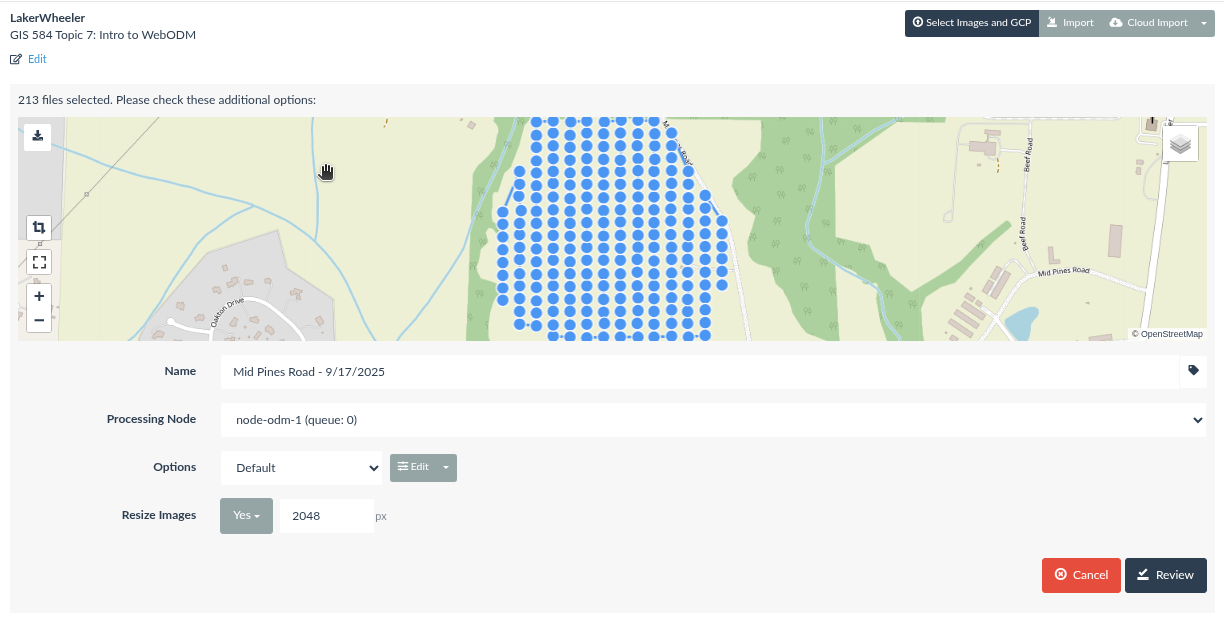Screen dimensions: 1224x622
Task: Click Select Images and GCP button
Action: [x=971, y=23]
